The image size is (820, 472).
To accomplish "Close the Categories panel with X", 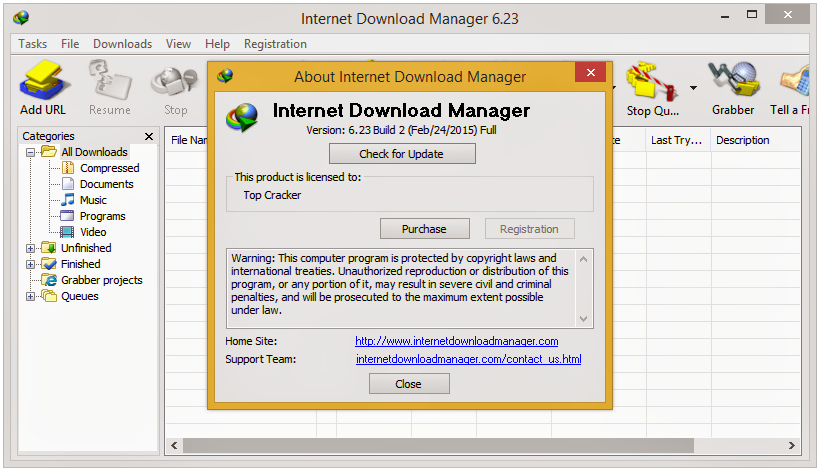I will (x=149, y=136).
